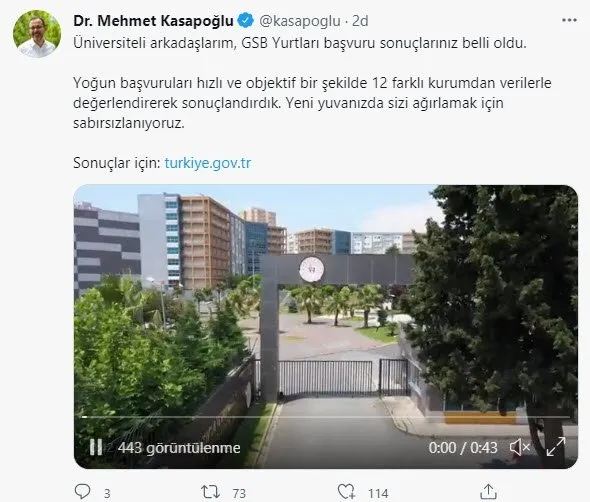Viewport: 590px width, 502px height.
Task: View the 73 retweets count
Action: [239, 493]
